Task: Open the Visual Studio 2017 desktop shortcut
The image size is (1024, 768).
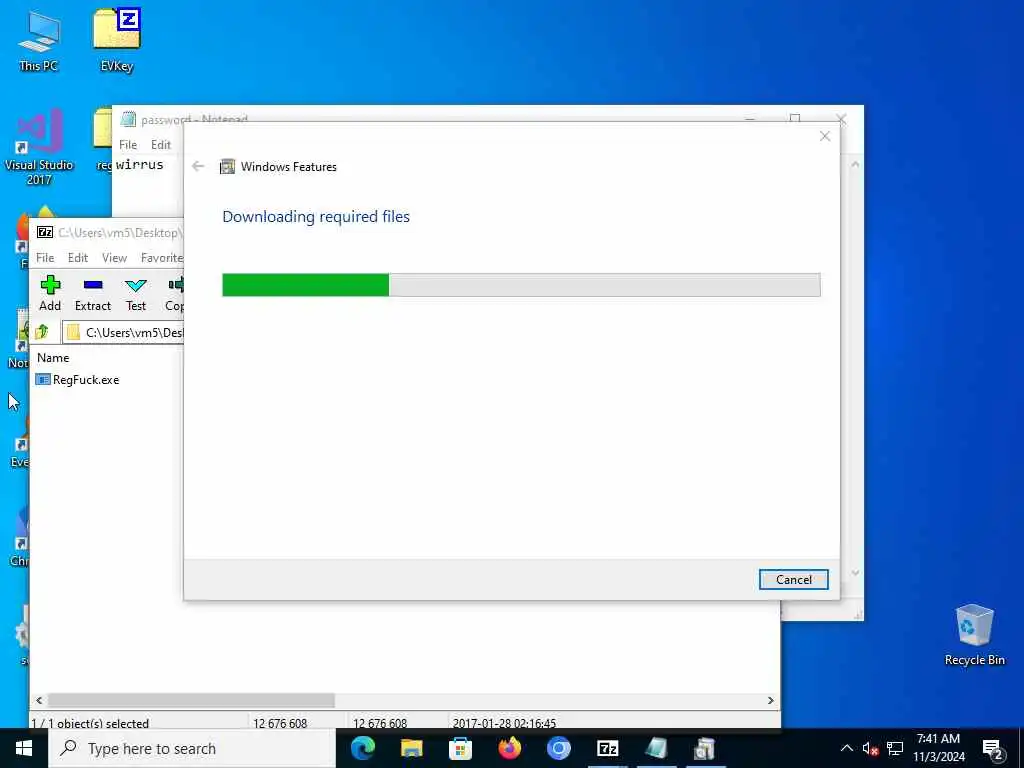Action: (39, 148)
